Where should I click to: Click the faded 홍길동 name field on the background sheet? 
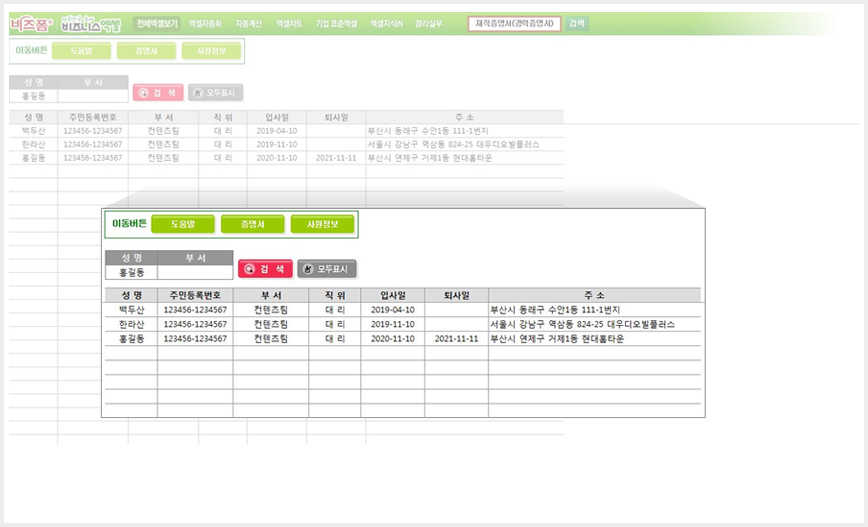pyautogui.click(x=33, y=96)
